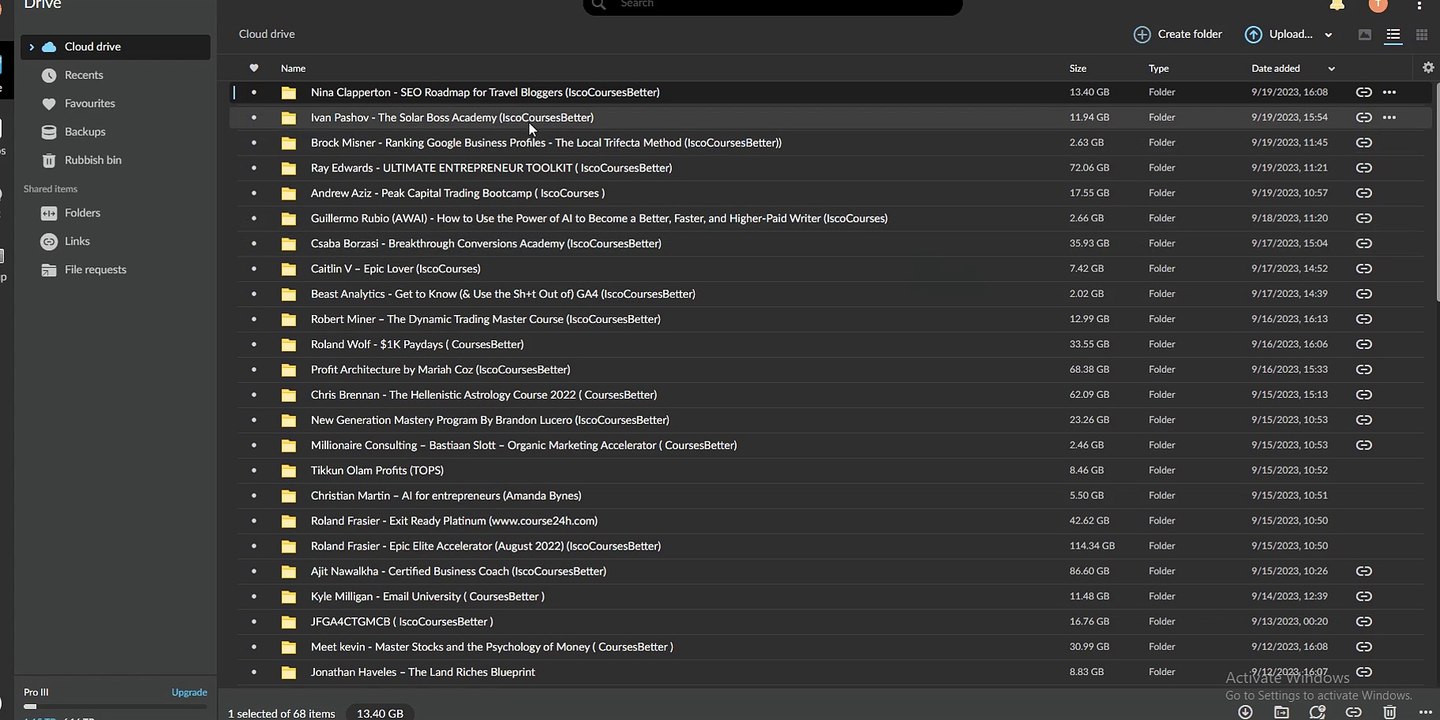
Task: Toggle favourite dot for Jonathan Haveles folder
Action: pos(254,672)
